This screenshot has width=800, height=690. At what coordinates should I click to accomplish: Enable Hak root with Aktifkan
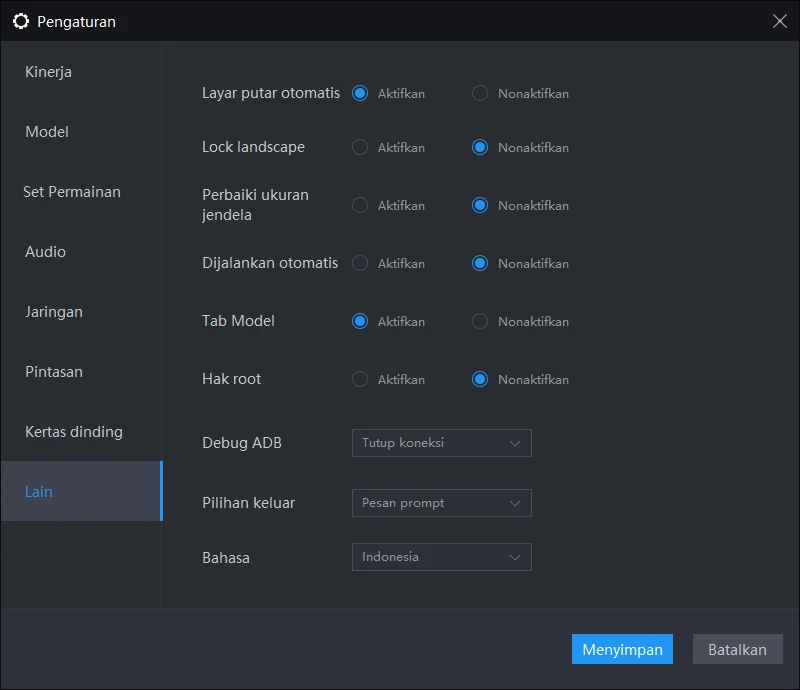(x=360, y=379)
